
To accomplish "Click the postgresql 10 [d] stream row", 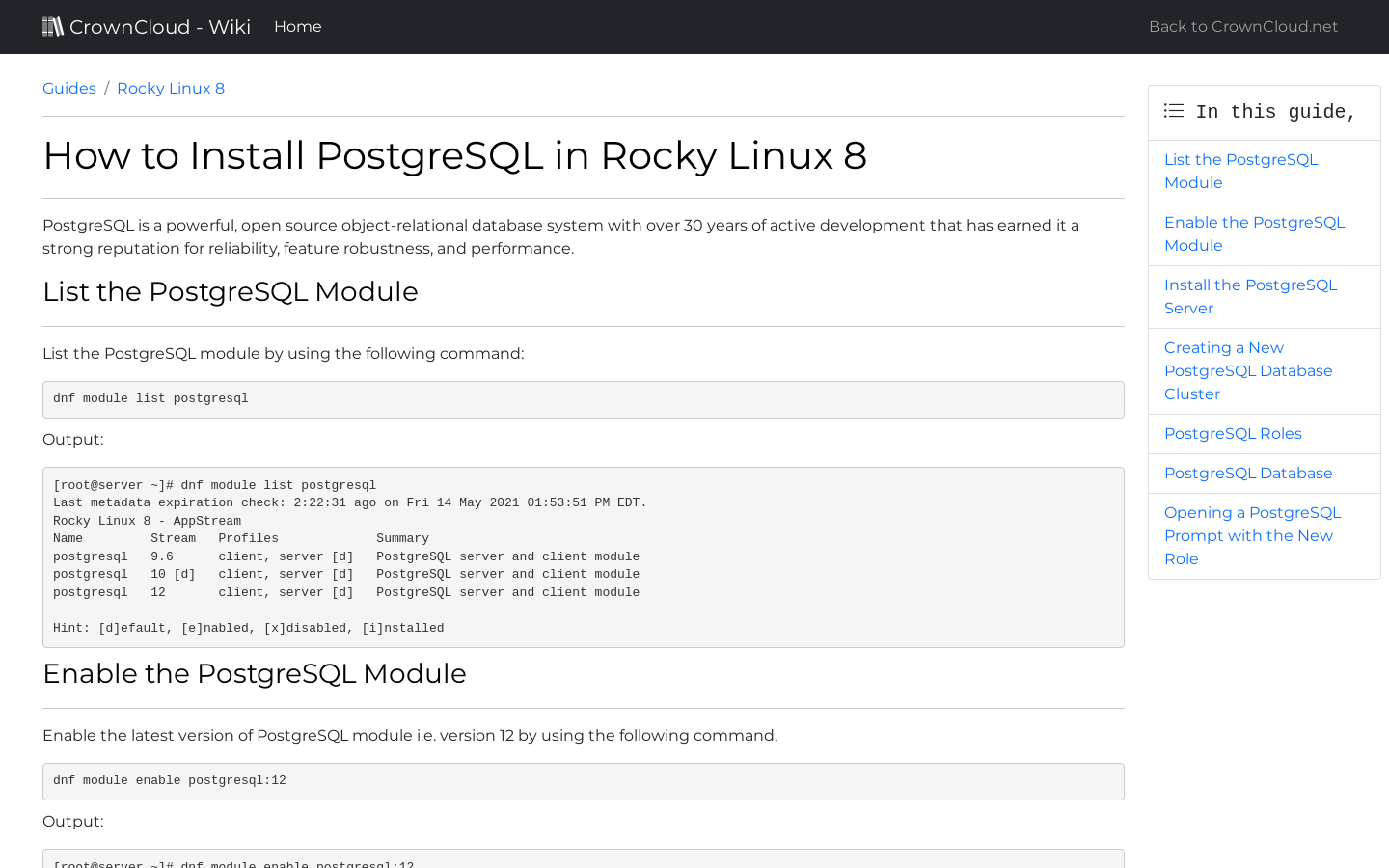I will pyautogui.click(x=346, y=575).
